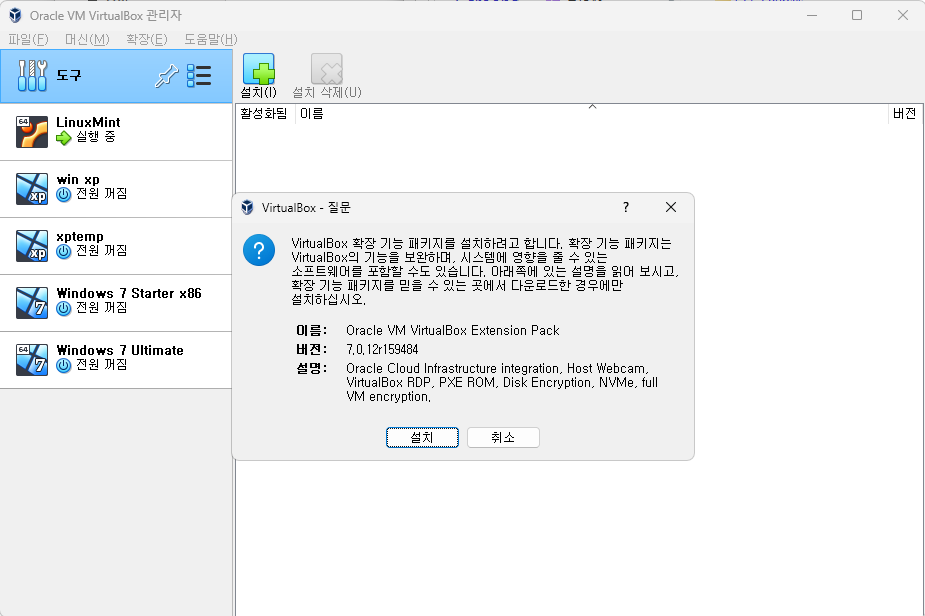Select the LinuxMint text label
Screen dimensions: 925x616
[x=88, y=122]
